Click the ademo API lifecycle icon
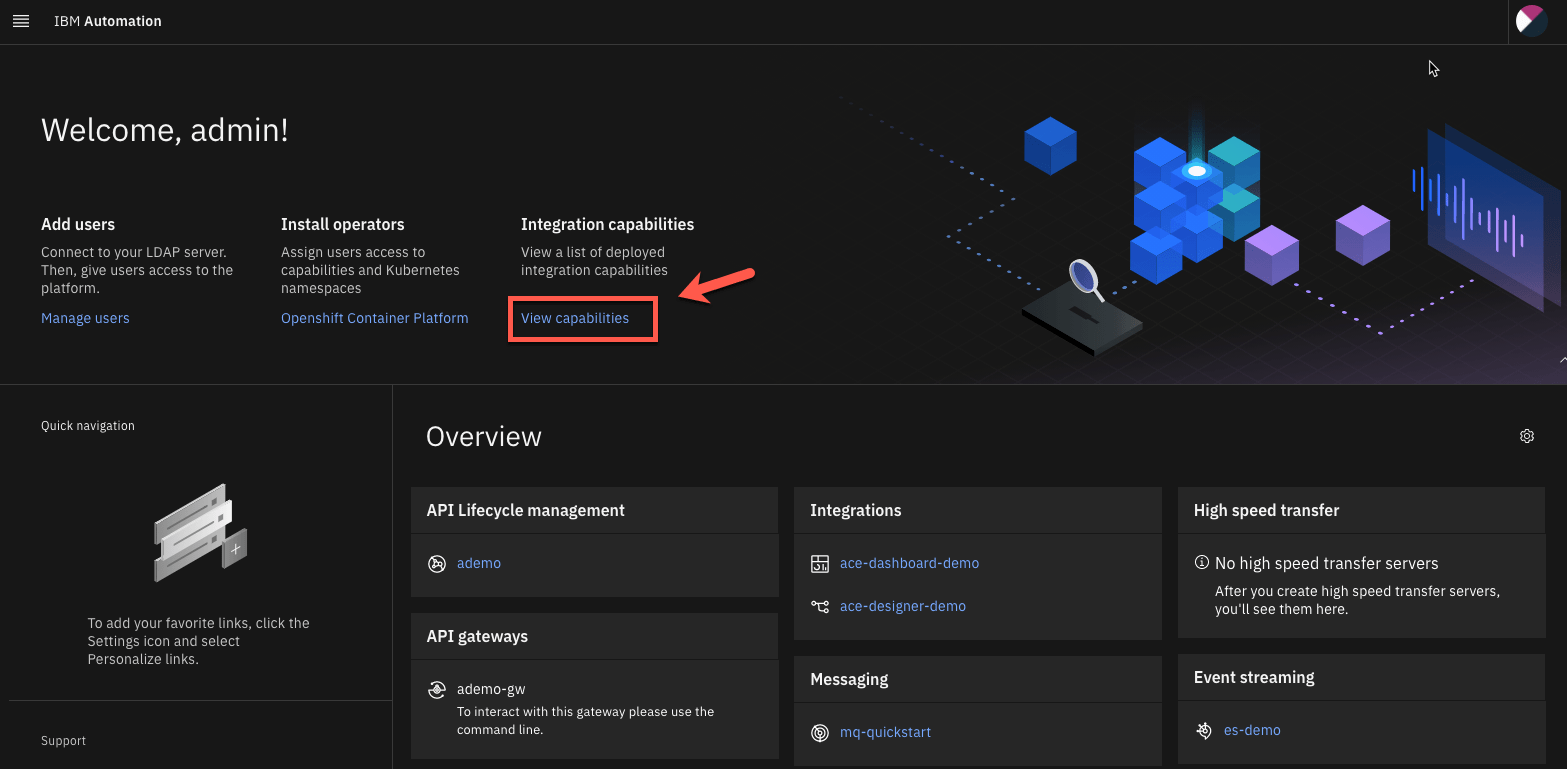This screenshot has height=769, width=1567. point(437,563)
